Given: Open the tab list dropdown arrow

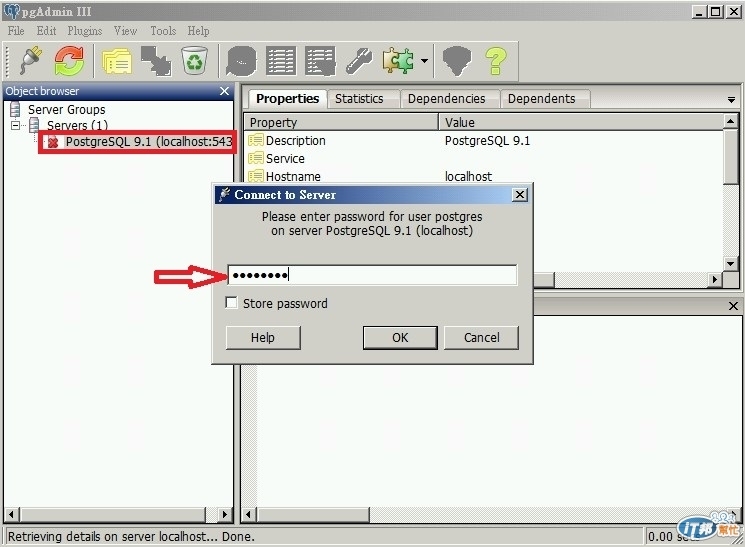Looking at the screenshot, I should tap(731, 100).
